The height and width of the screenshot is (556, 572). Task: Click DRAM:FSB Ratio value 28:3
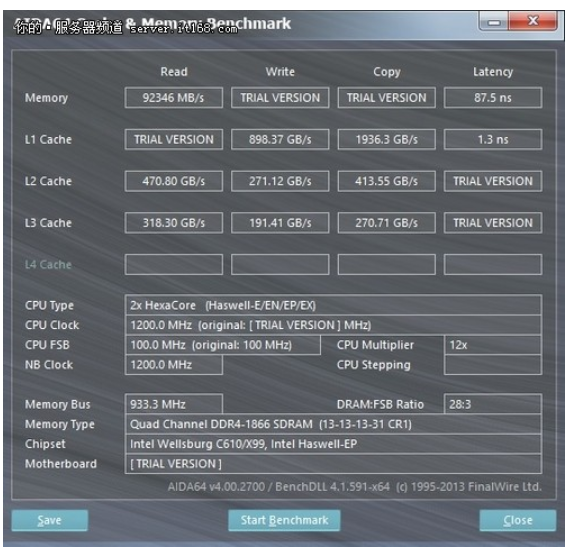pyautogui.click(x=493, y=404)
